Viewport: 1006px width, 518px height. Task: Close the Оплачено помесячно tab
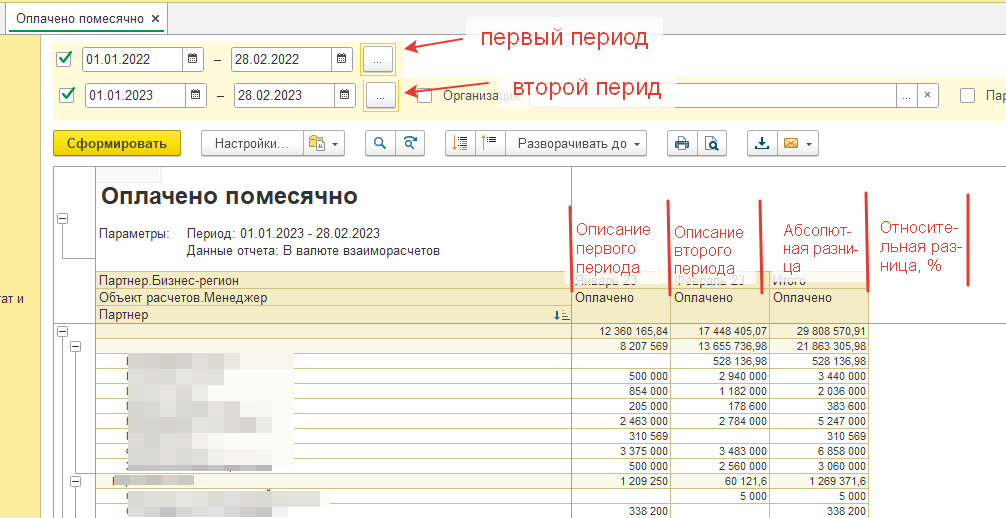pos(155,19)
